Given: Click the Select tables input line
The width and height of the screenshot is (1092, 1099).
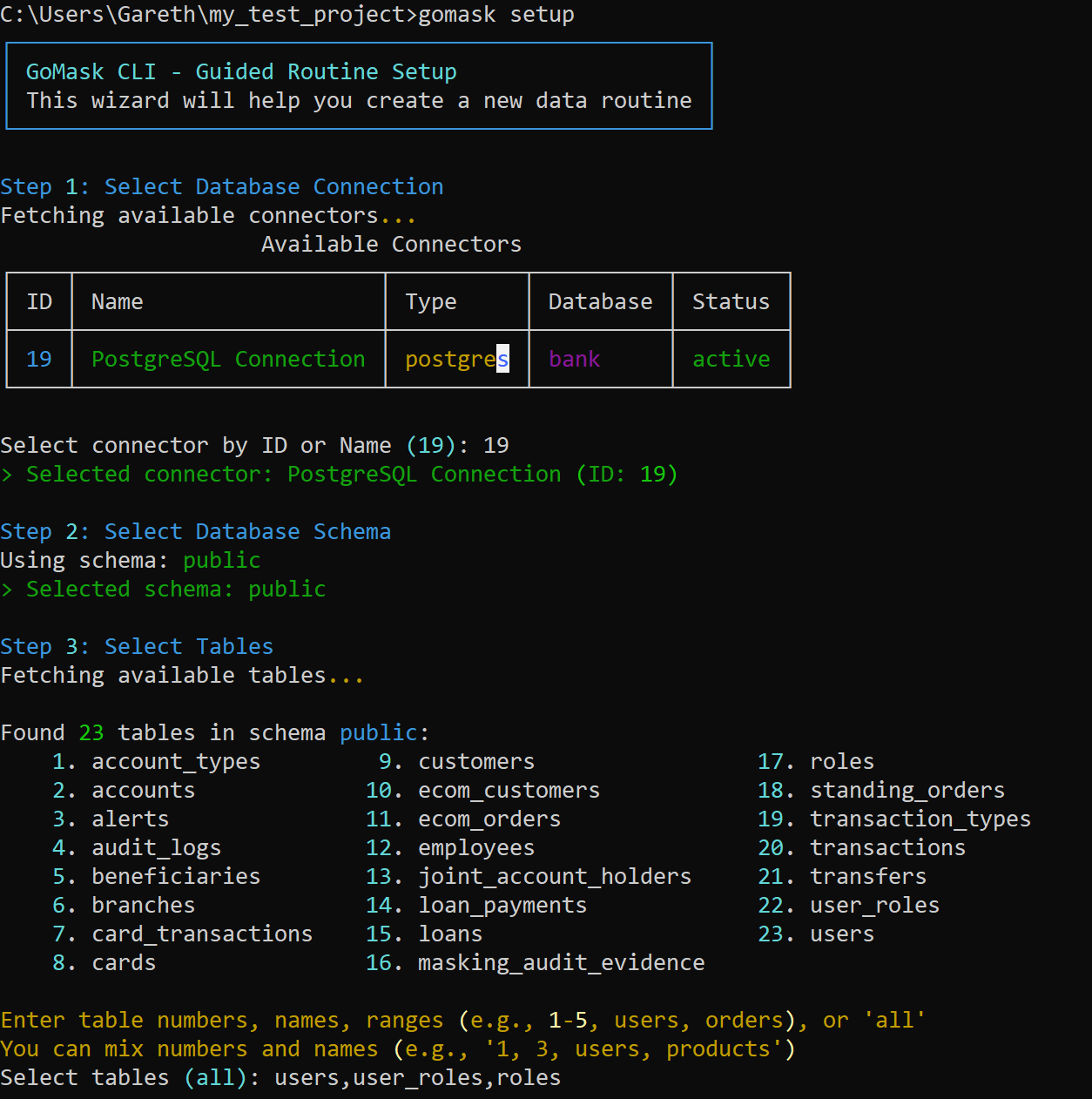Looking at the screenshot, I should (279, 1077).
